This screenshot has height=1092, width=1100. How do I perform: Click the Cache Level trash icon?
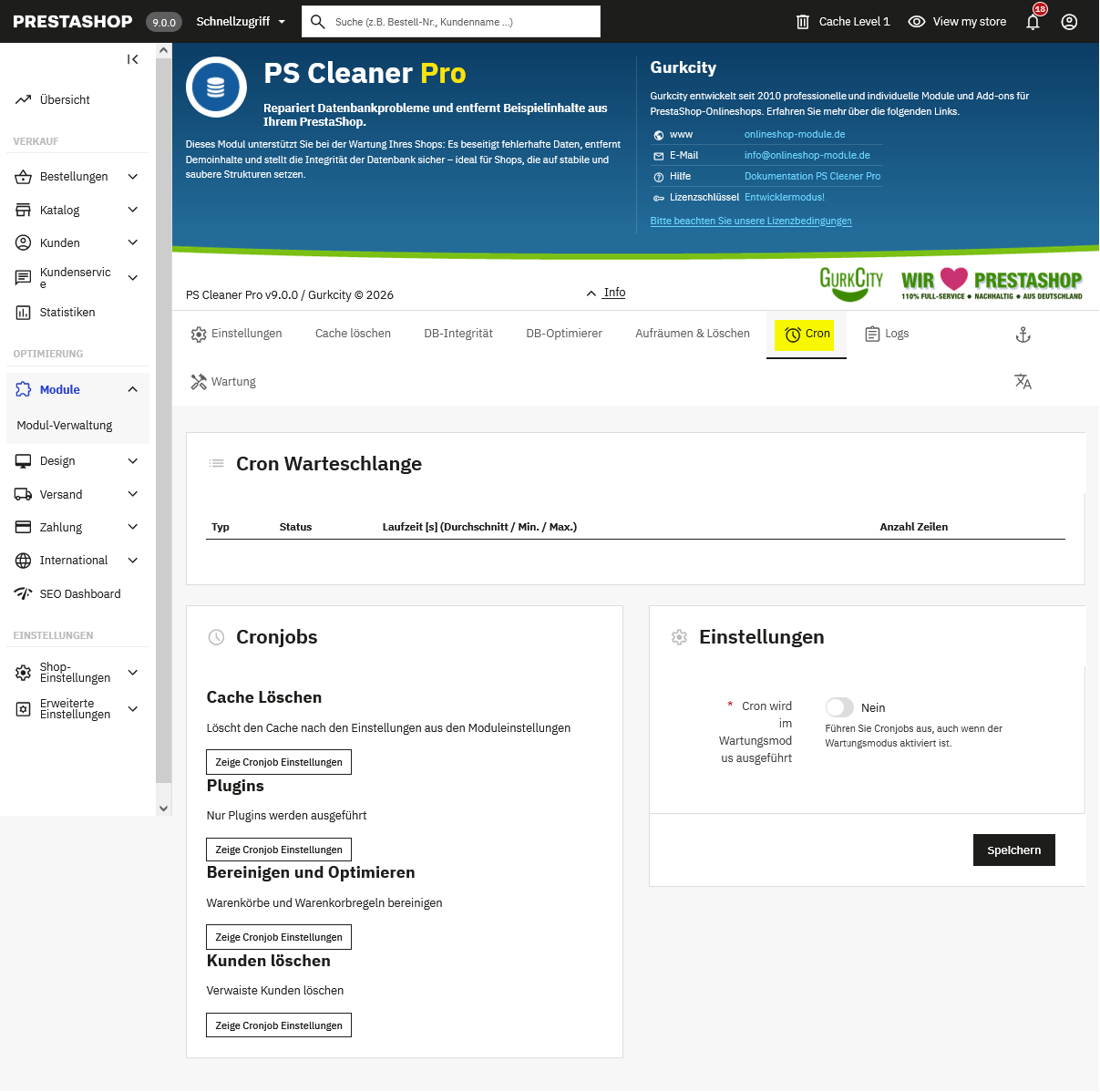pos(803,22)
